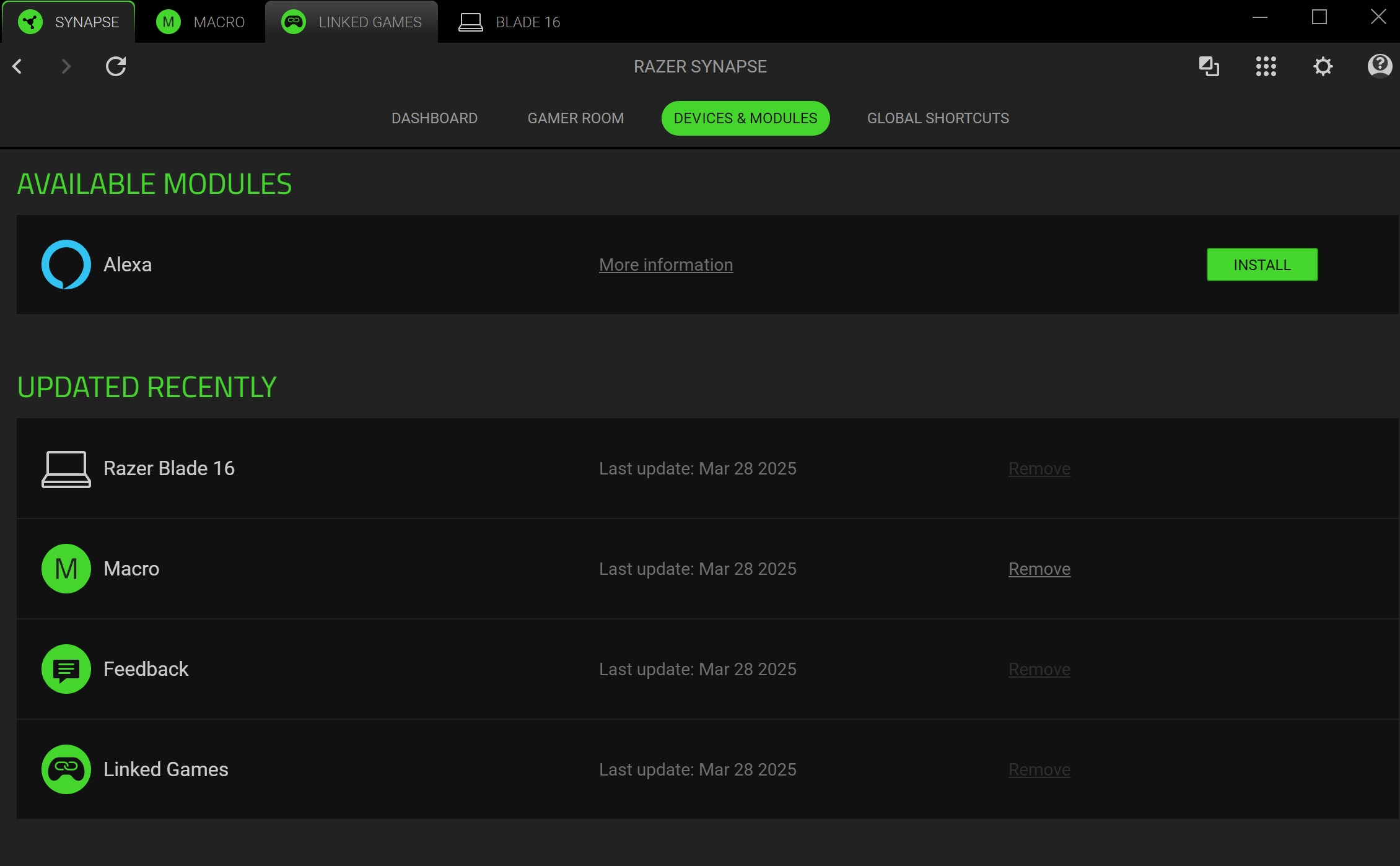Click Macro's Last update date text
The height and width of the screenshot is (866, 1400).
(698, 569)
